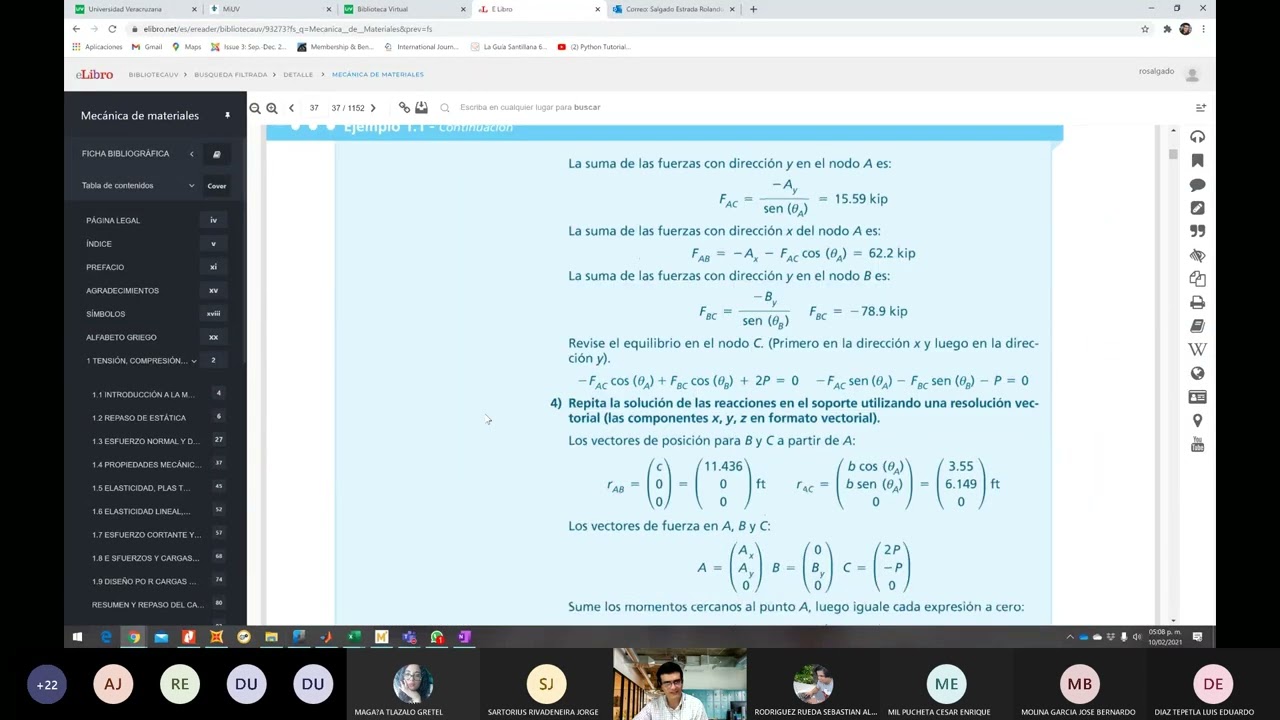Click the download chapter icon
The height and width of the screenshot is (720, 1280).
(x=421, y=107)
